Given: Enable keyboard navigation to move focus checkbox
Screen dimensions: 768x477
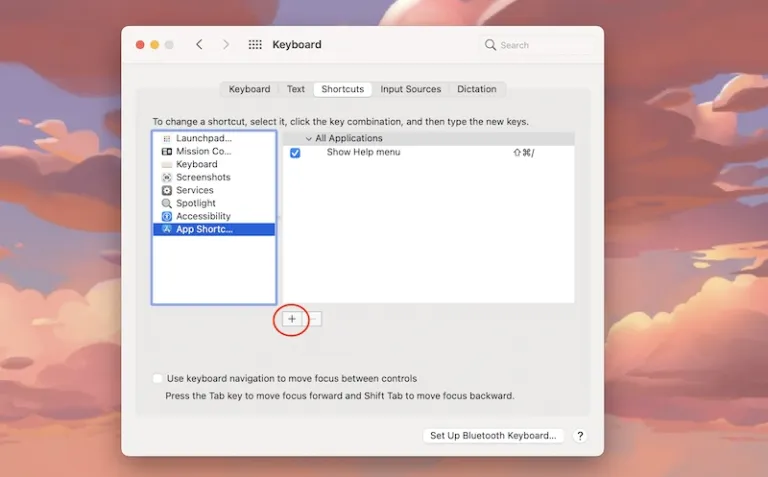Looking at the screenshot, I should 158,379.
